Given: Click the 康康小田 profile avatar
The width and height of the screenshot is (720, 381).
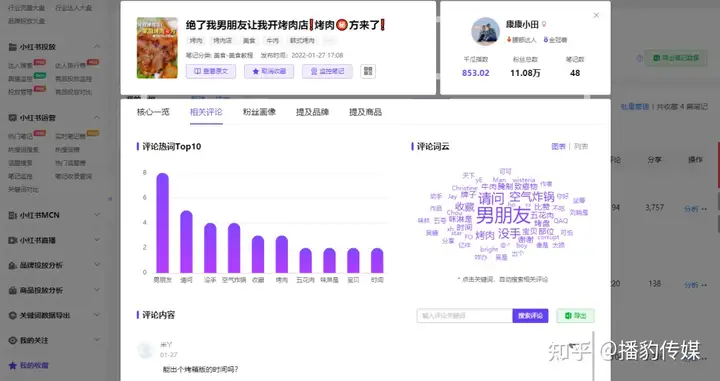Looking at the screenshot, I should click(x=485, y=32).
